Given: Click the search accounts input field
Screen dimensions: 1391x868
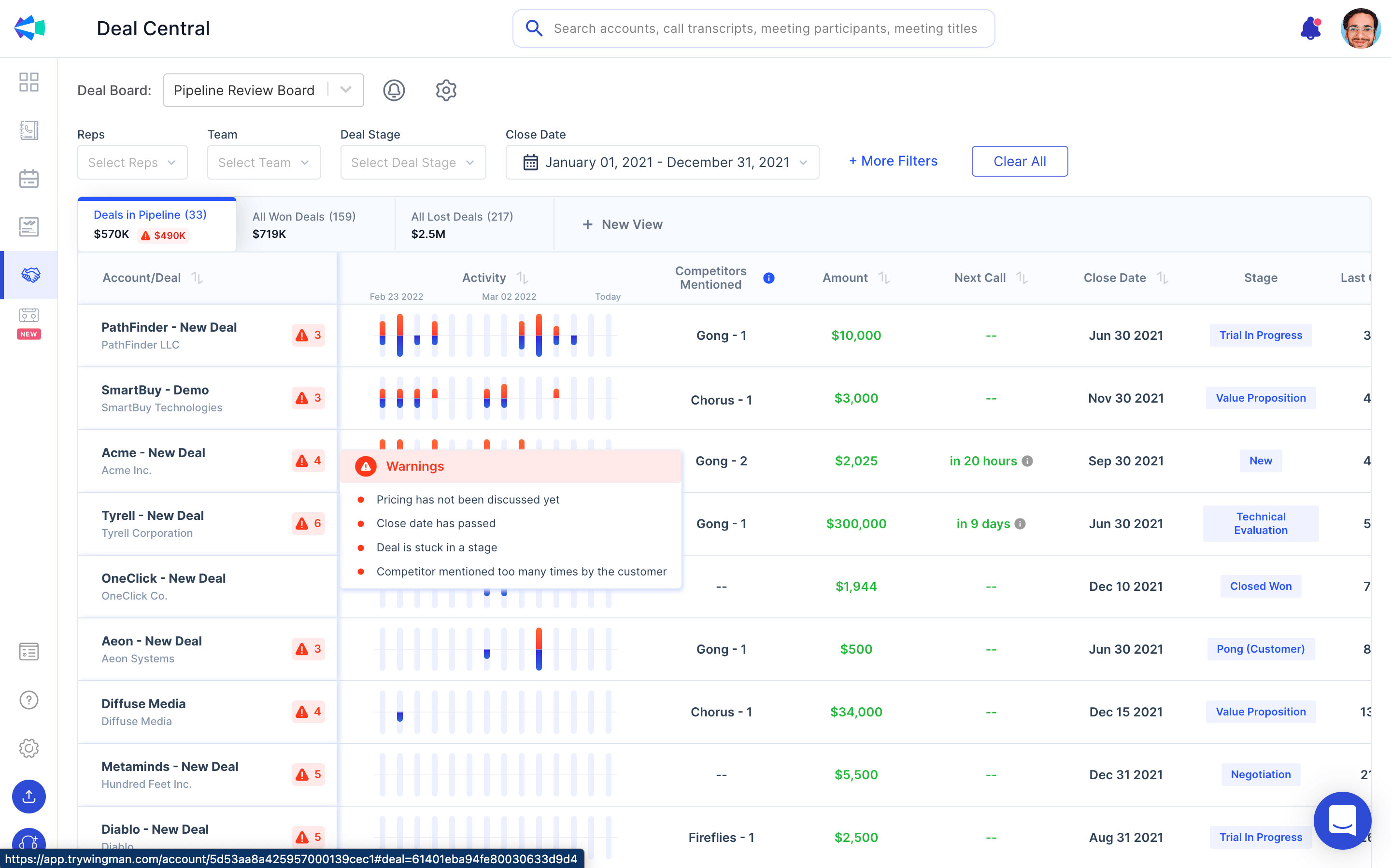Looking at the screenshot, I should (x=753, y=28).
